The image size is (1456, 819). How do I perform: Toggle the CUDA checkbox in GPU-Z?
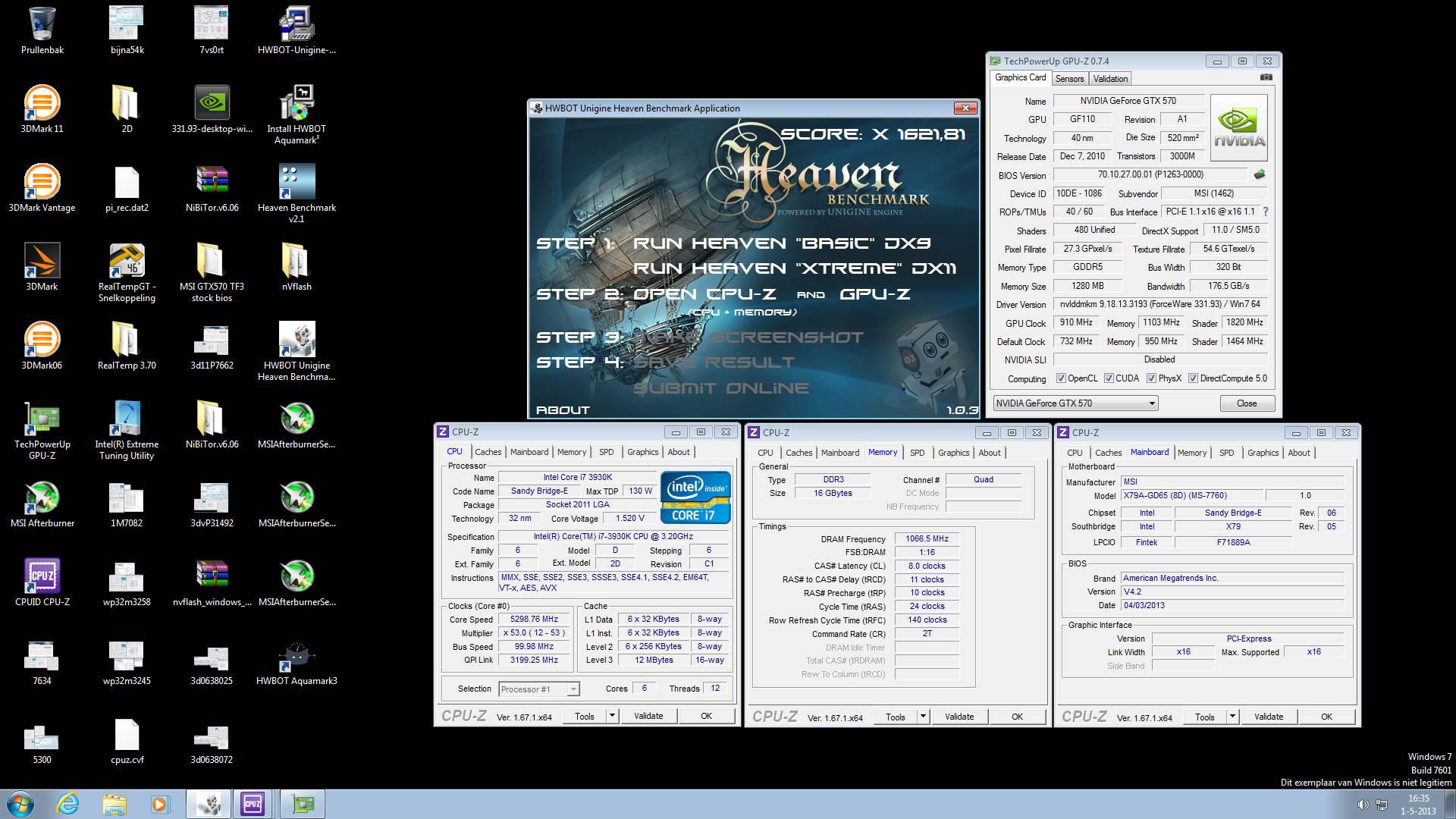[x=1109, y=378]
